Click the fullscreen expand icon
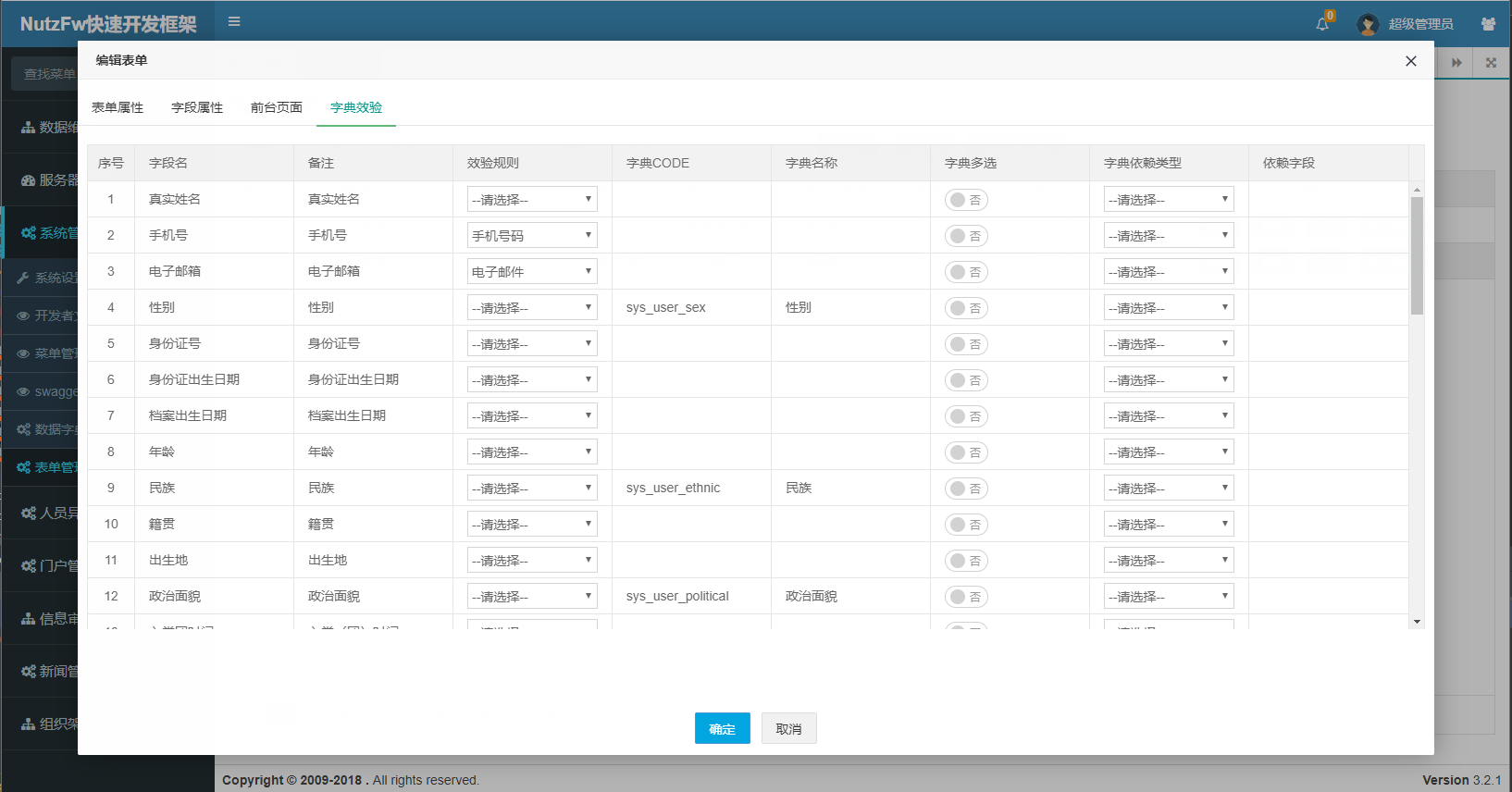The image size is (1512, 792). tap(1491, 63)
